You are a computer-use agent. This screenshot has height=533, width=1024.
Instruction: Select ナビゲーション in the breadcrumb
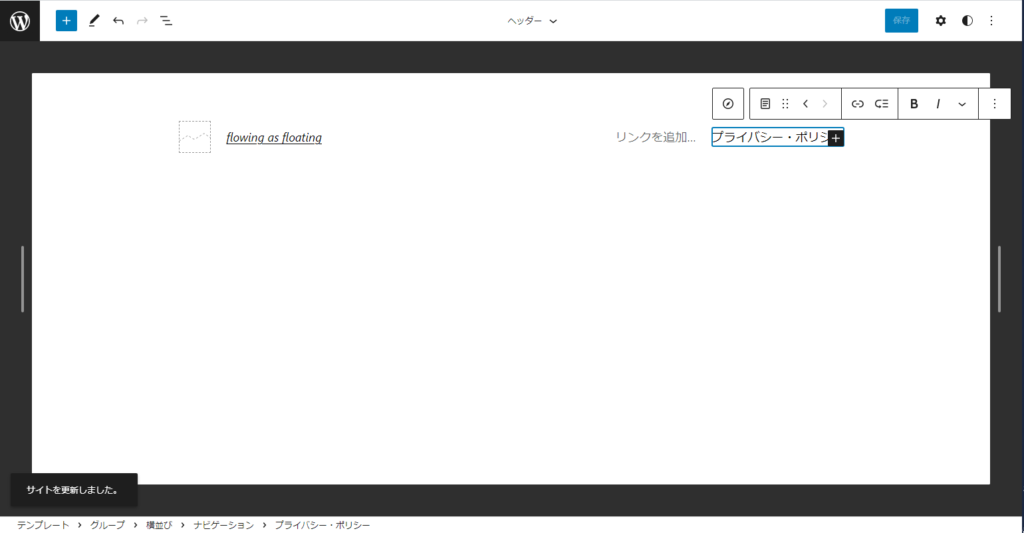coord(224,525)
